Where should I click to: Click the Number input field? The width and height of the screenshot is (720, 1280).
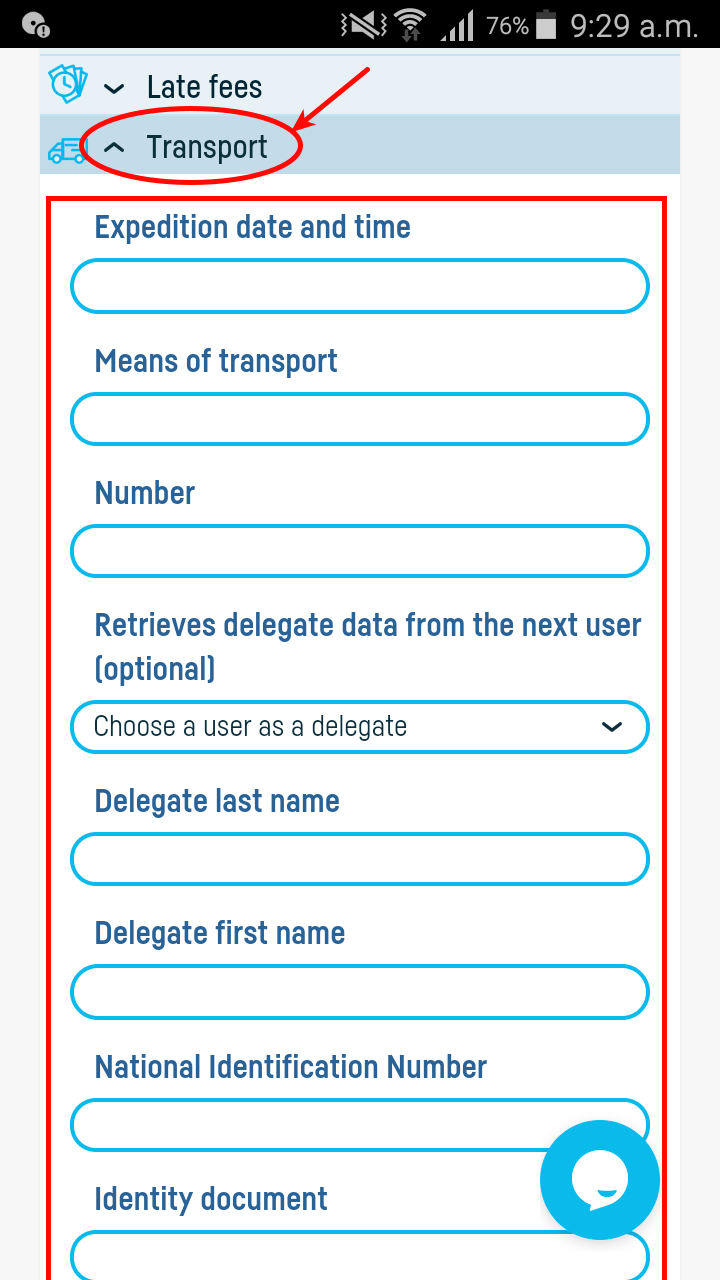[x=360, y=551]
